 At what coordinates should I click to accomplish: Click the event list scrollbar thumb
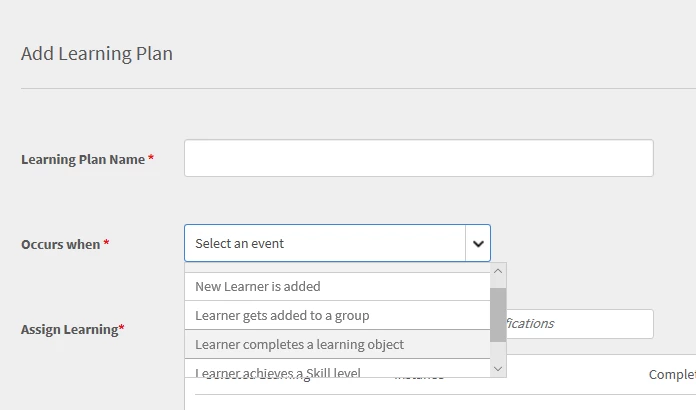coord(498,314)
